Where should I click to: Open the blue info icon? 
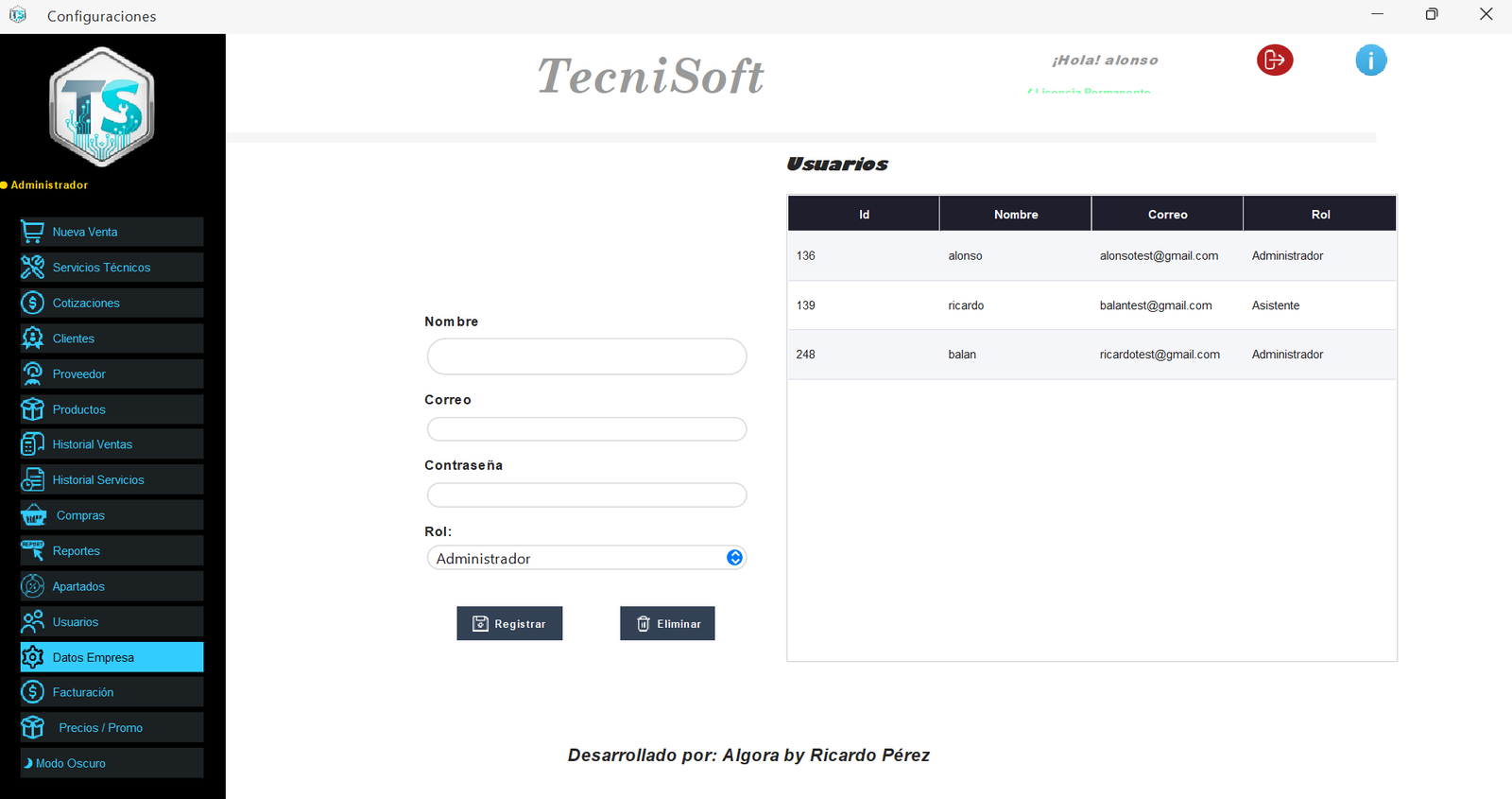pos(1371,60)
